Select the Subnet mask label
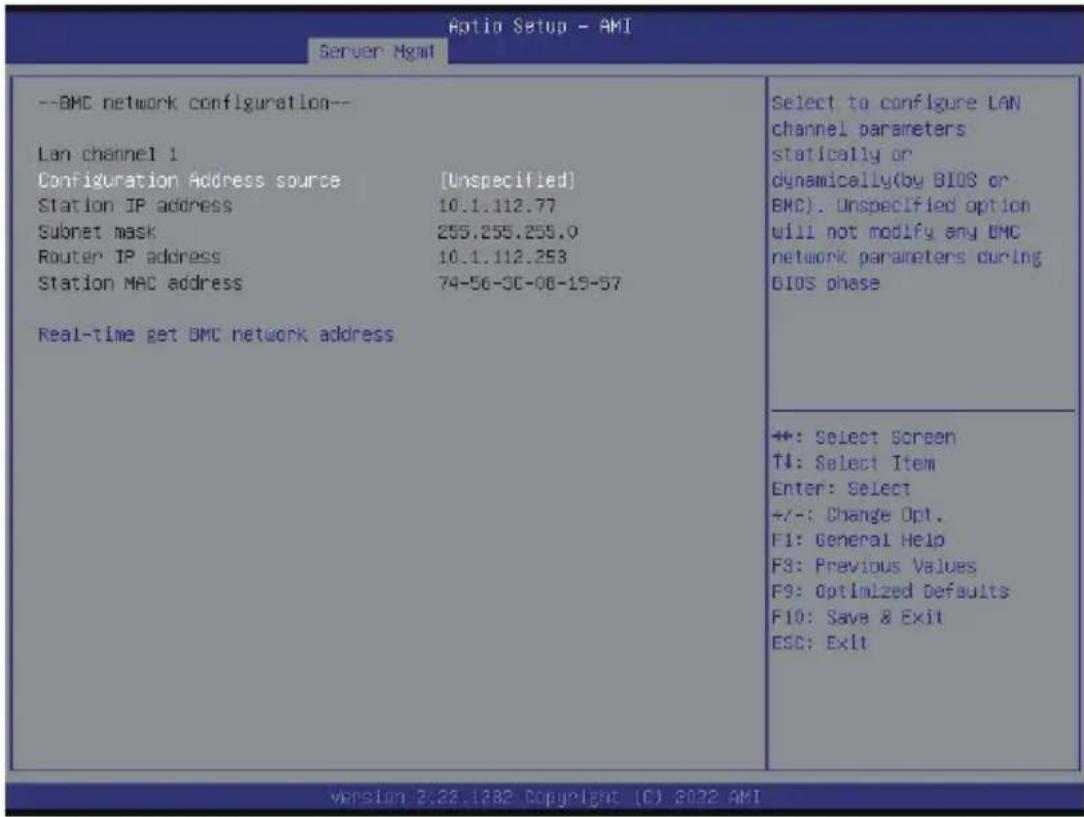 pos(97,232)
